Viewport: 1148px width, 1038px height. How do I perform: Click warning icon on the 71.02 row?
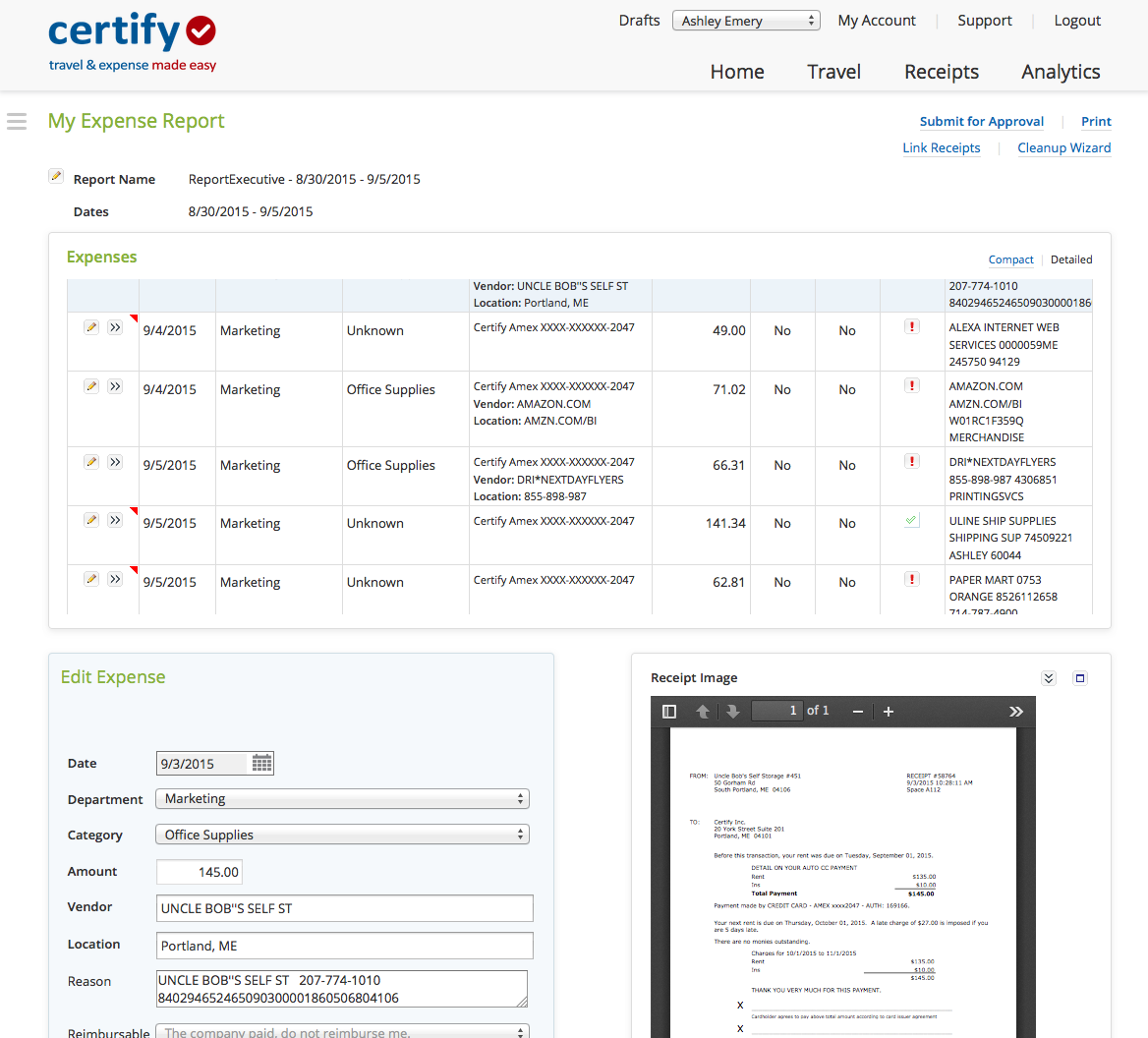(x=911, y=385)
